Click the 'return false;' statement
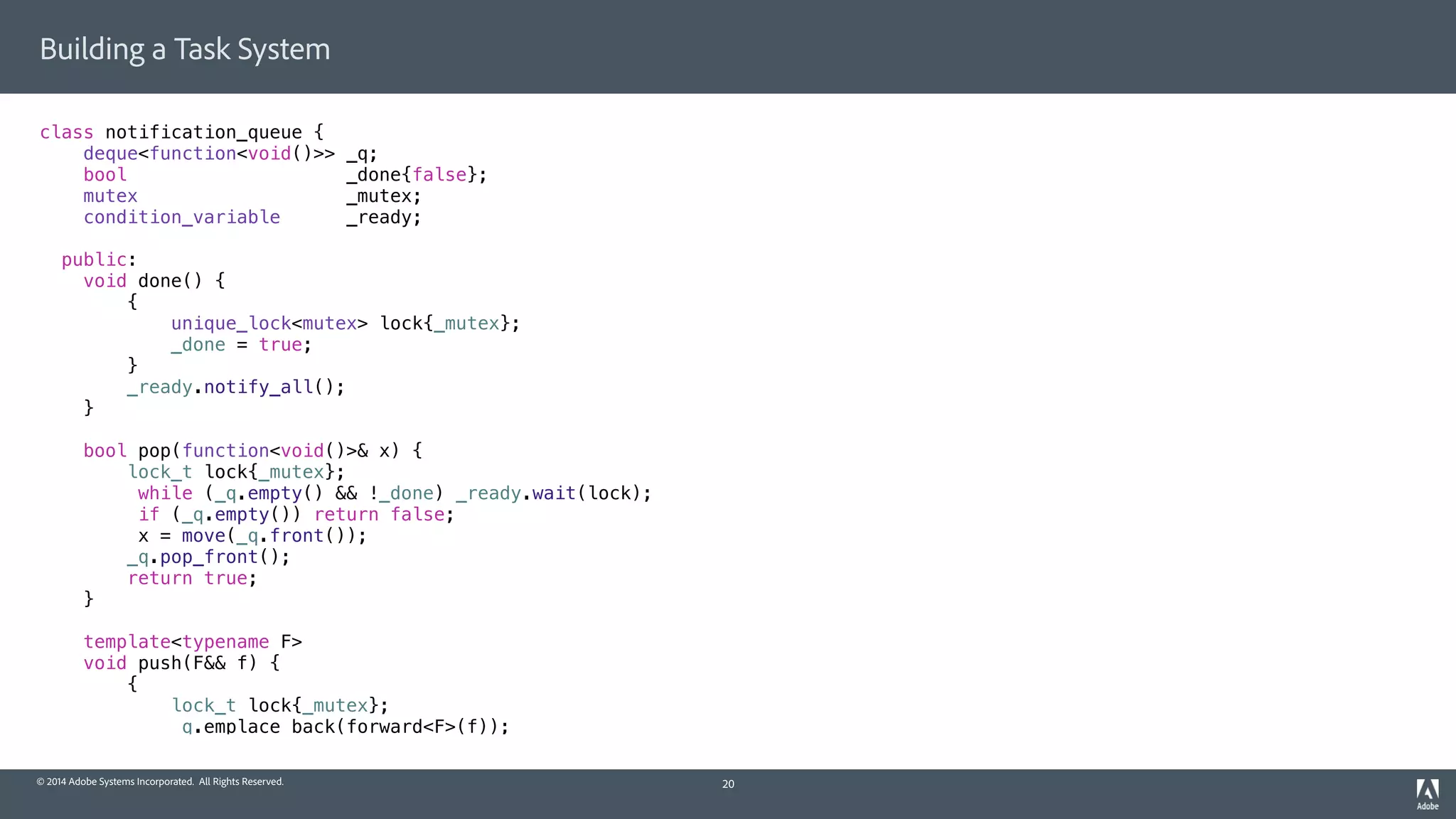This screenshot has height=819, width=1456. click(384, 515)
